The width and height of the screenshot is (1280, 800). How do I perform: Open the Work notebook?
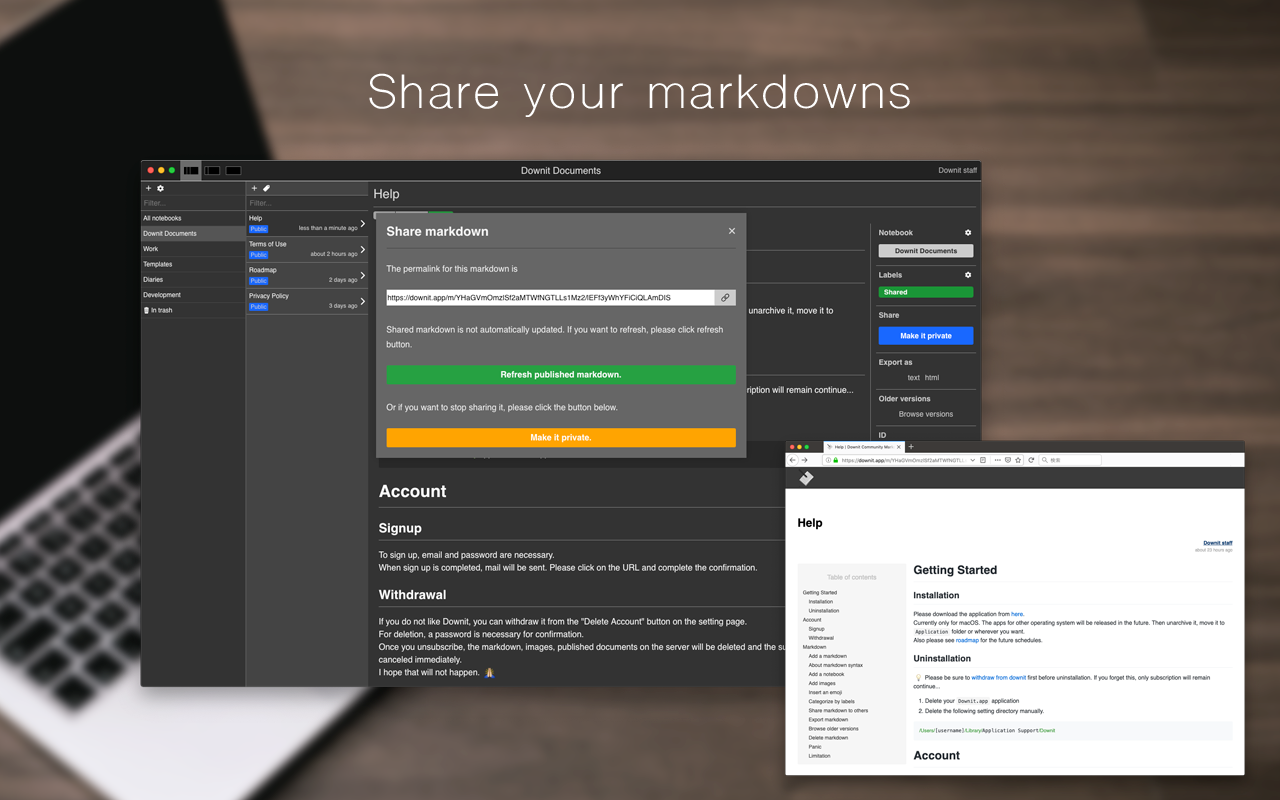tap(193, 249)
